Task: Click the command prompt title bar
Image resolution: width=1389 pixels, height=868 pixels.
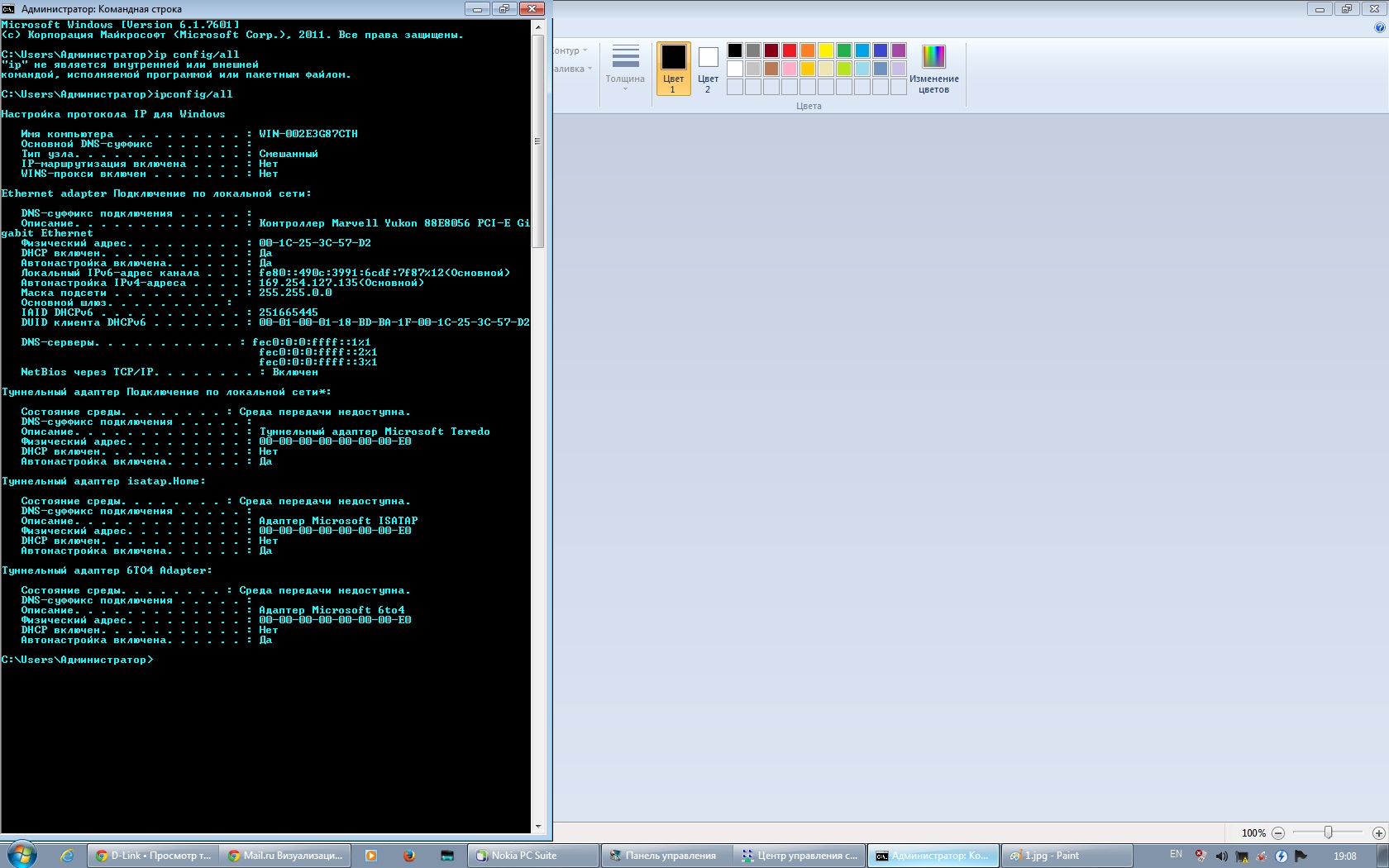Action: [x=240, y=9]
